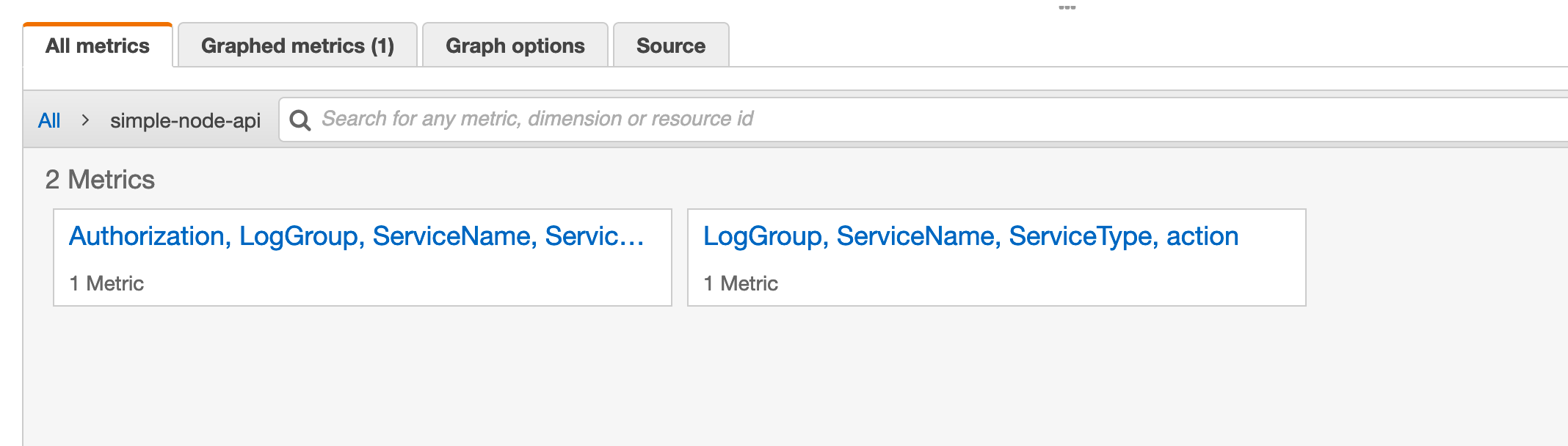
Task: Click the "2 Metrics" heading text
Action: pyautogui.click(x=100, y=180)
